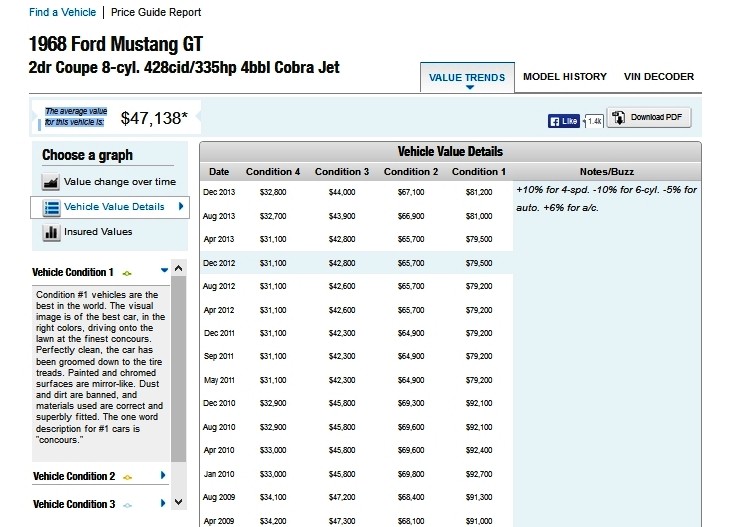736x527 pixels.
Task: Click the Notes/Buzz column header
Action: pos(606,172)
